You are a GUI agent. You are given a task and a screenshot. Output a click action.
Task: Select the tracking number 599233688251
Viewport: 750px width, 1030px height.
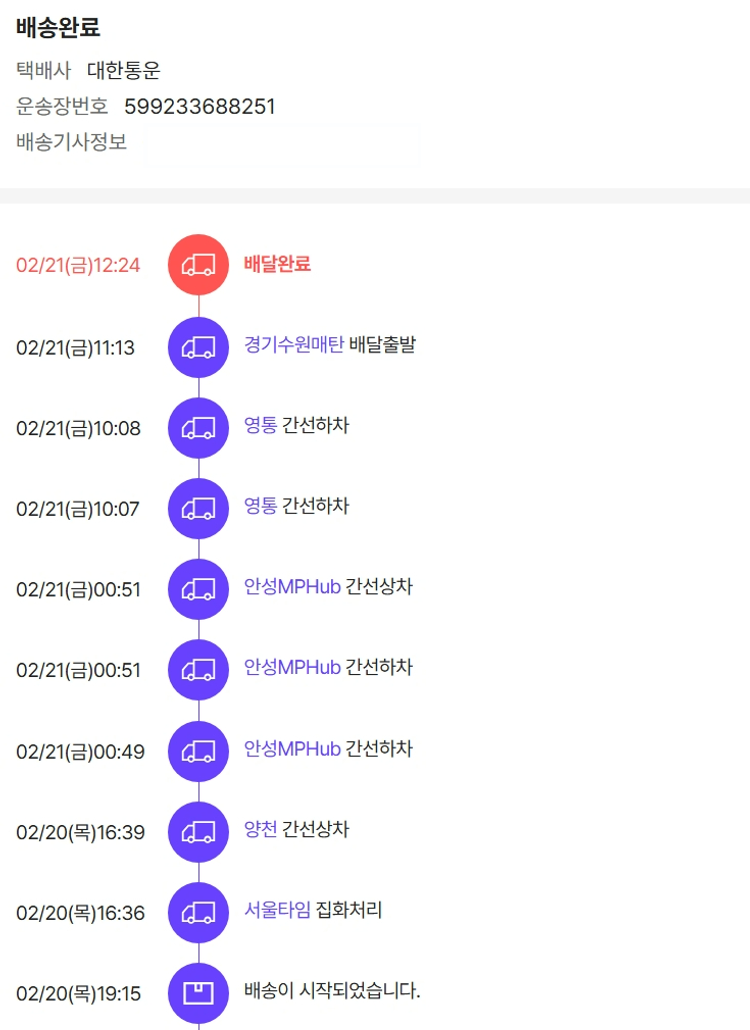[200, 106]
